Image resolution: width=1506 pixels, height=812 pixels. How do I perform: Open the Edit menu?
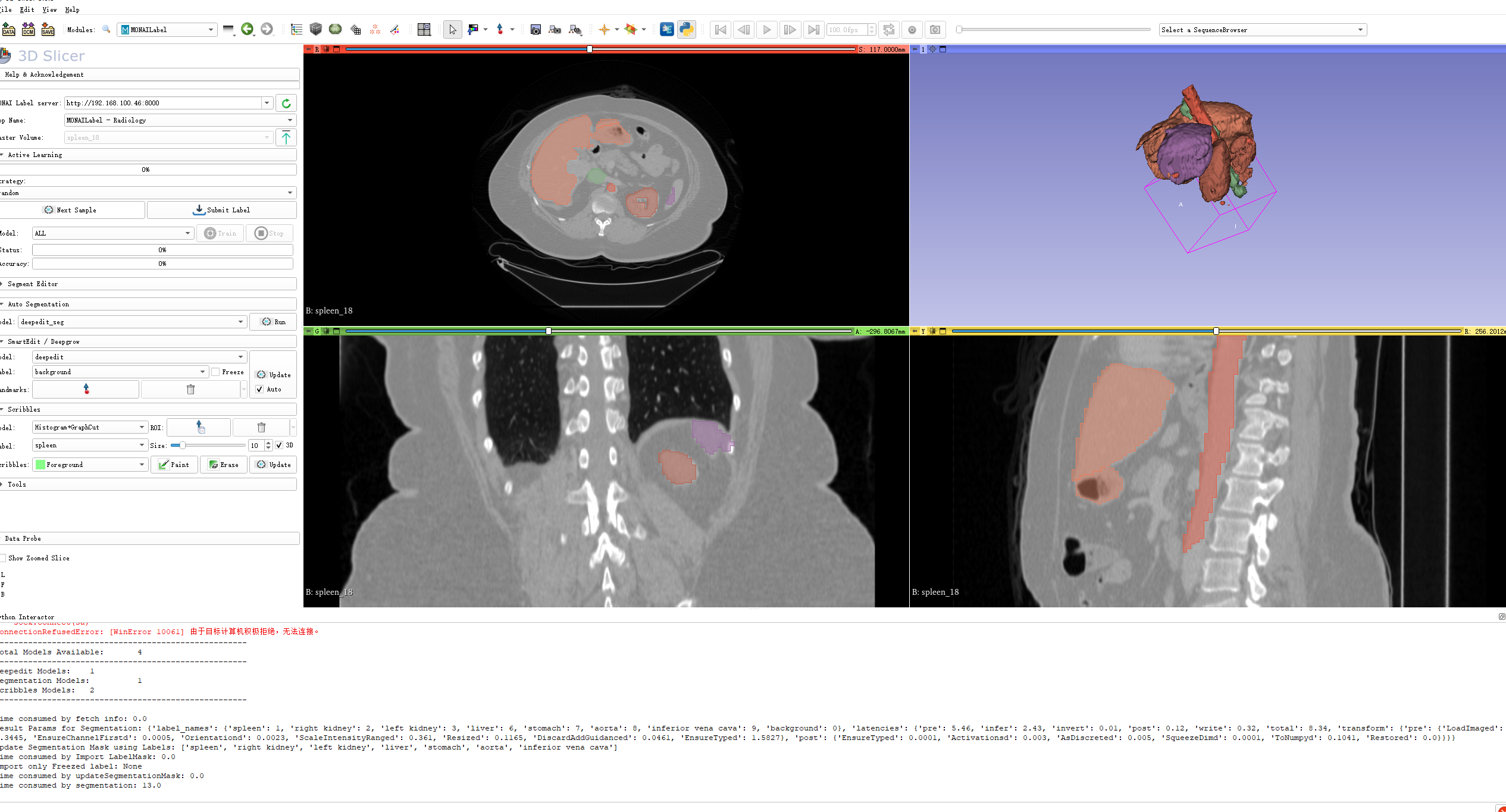point(27,10)
